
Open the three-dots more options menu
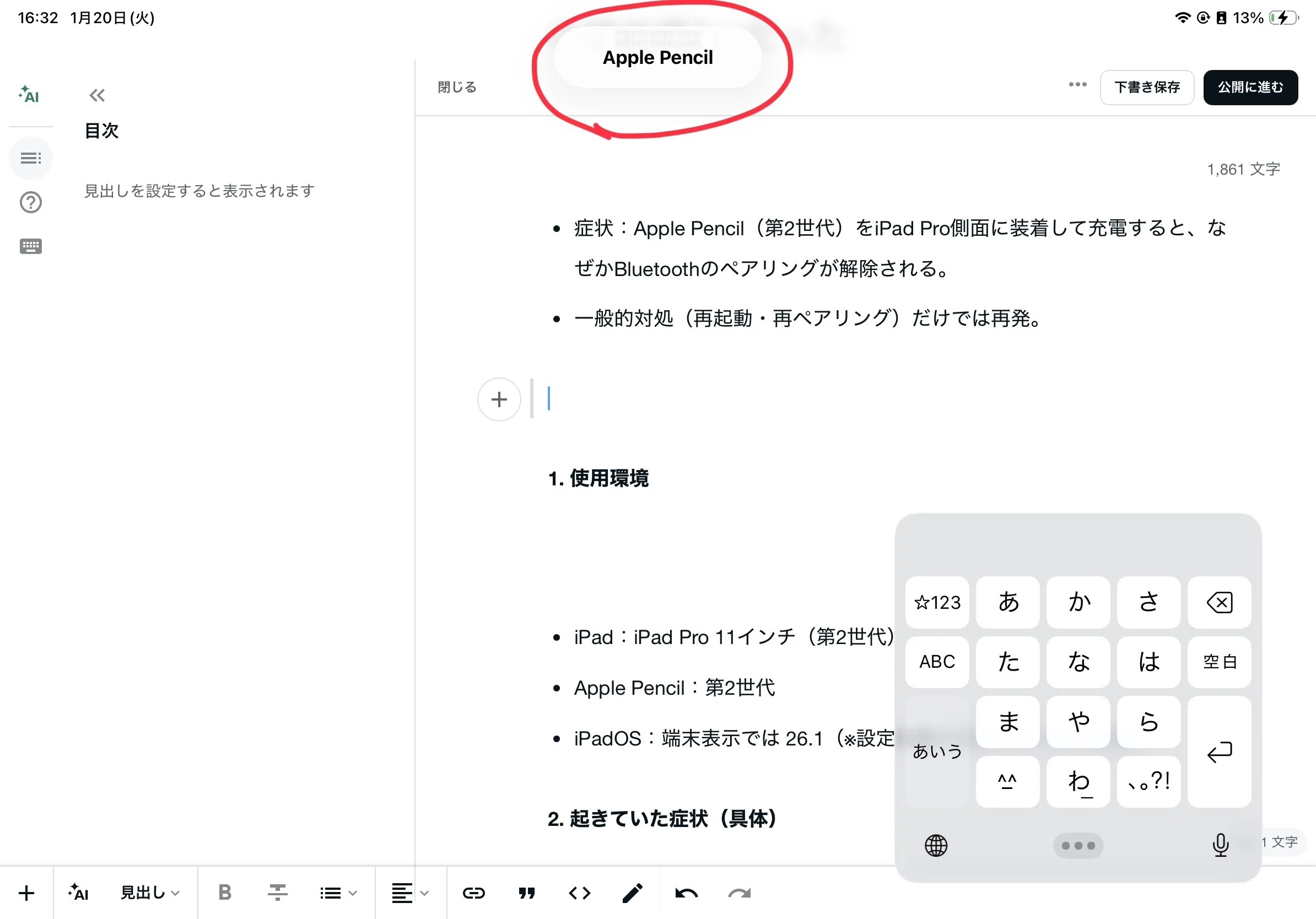point(1077,85)
